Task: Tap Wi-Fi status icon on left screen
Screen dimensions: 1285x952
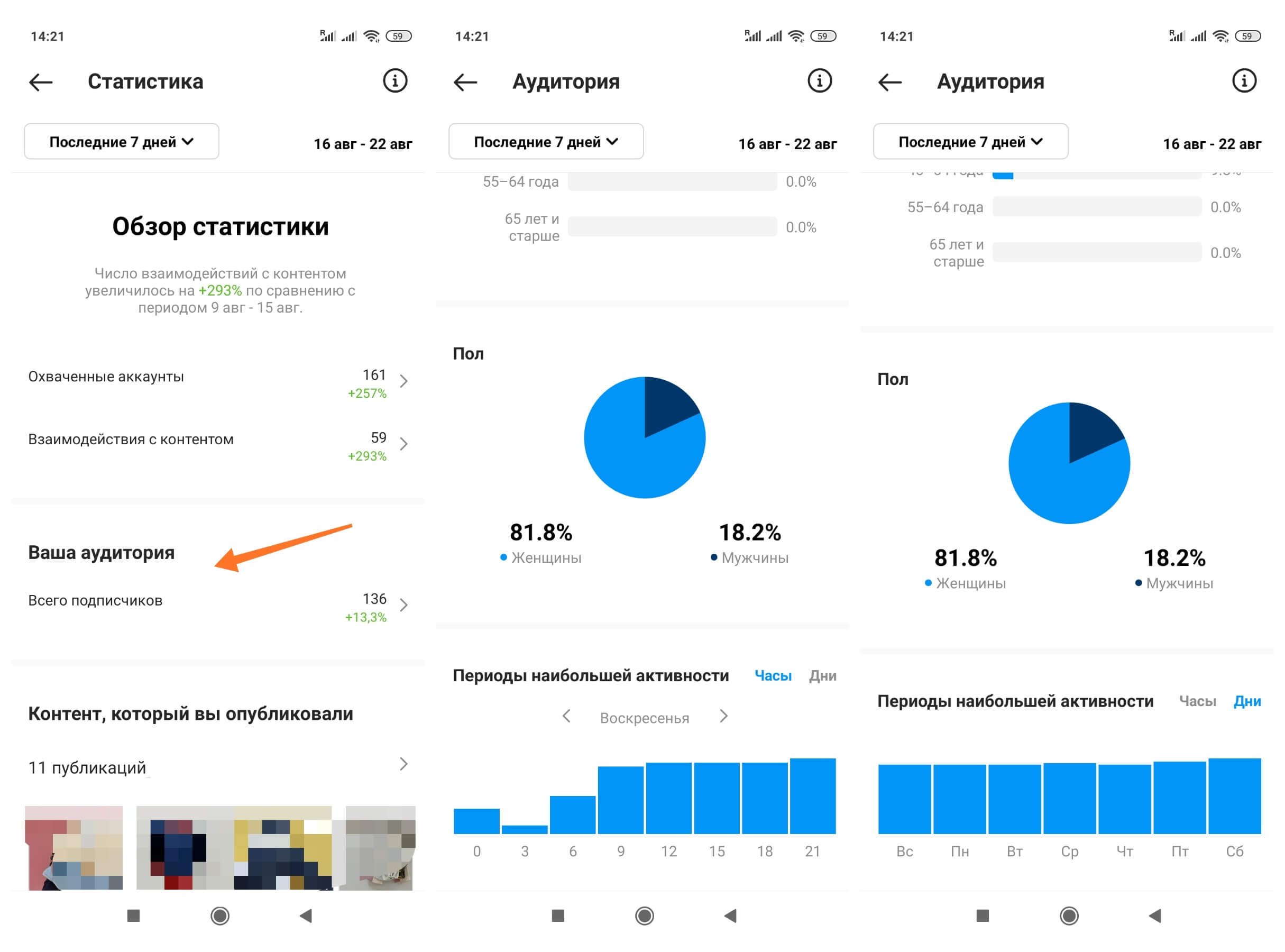Action: point(372,36)
